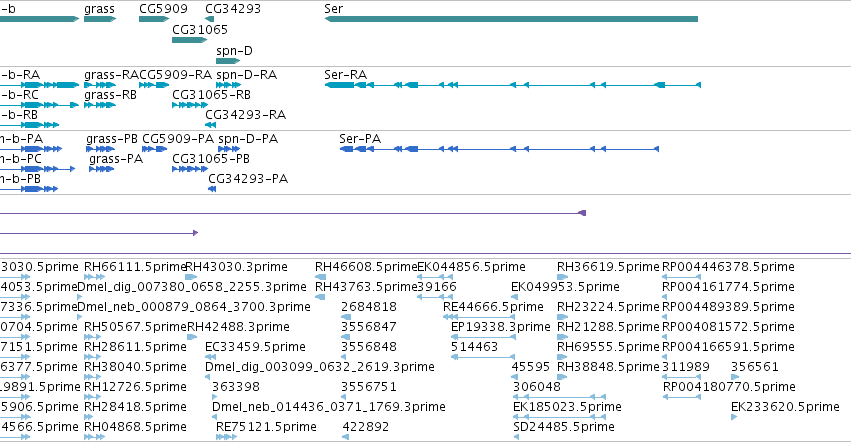Select the 514463 feature label
The height and width of the screenshot is (442, 851).
pos(474,346)
